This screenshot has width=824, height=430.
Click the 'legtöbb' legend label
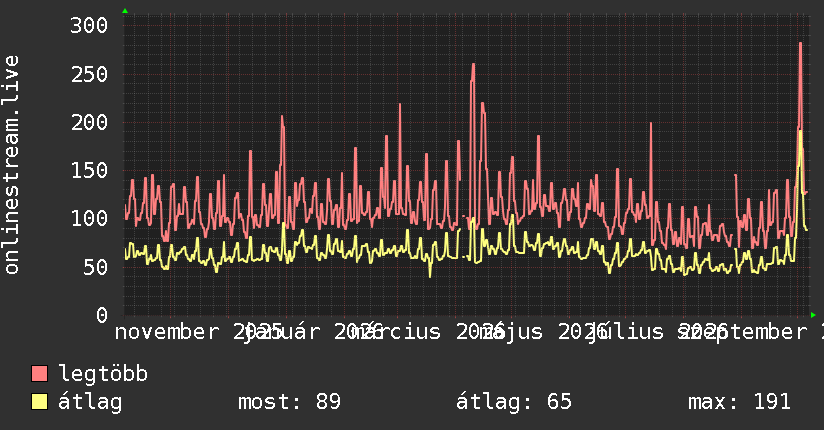pyautogui.click(x=103, y=374)
